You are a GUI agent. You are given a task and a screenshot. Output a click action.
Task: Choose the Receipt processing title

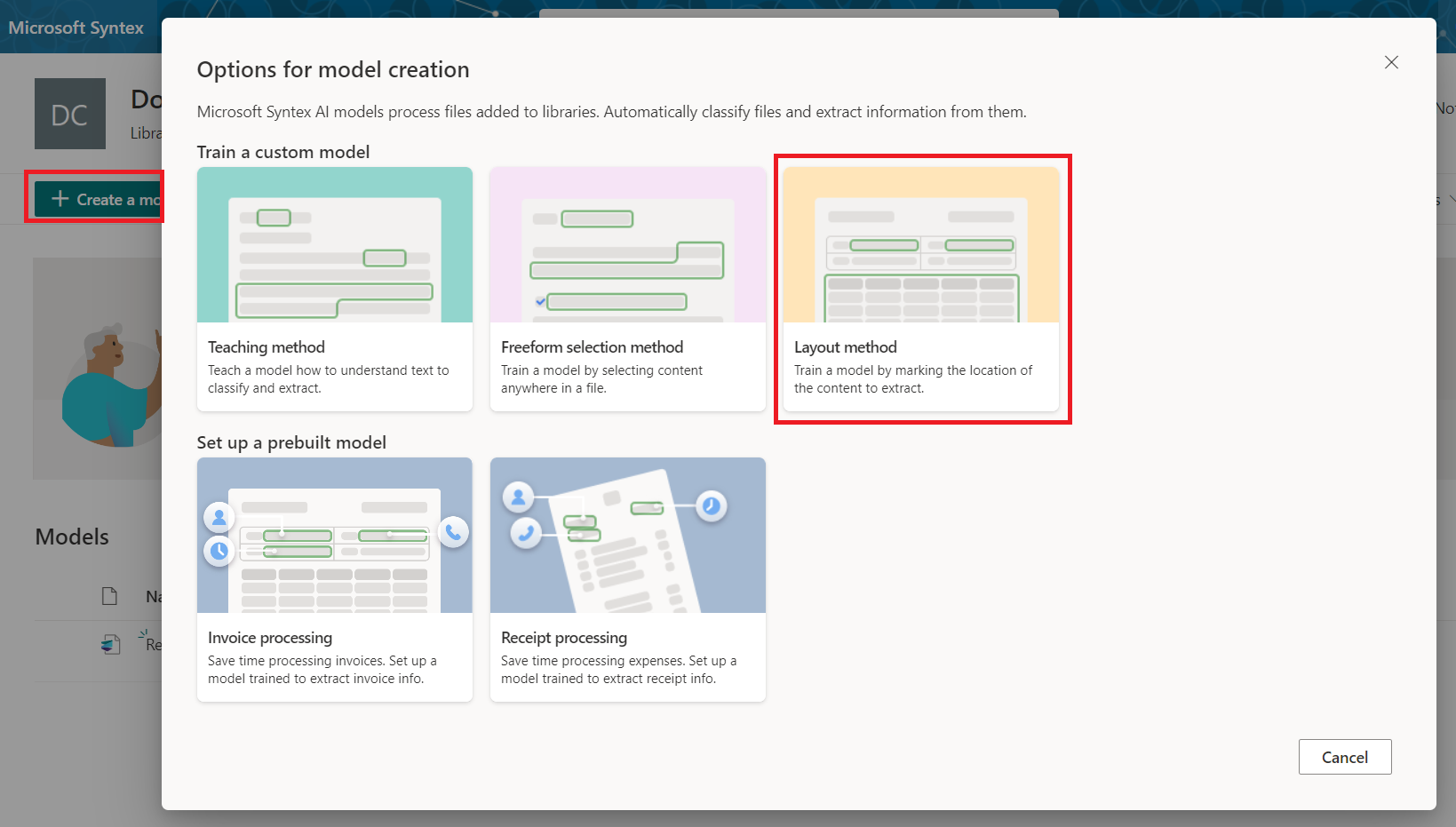pos(564,638)
